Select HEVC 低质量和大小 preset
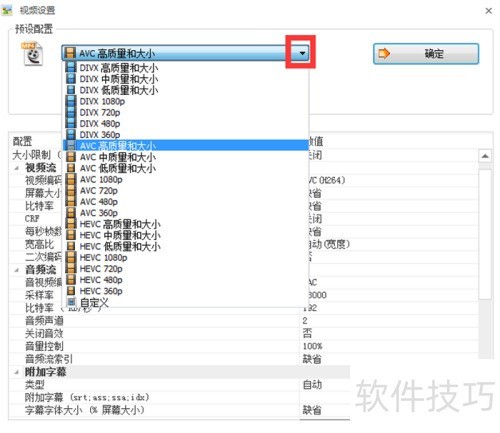Viewport: 500px width, 433px height. 186,246
